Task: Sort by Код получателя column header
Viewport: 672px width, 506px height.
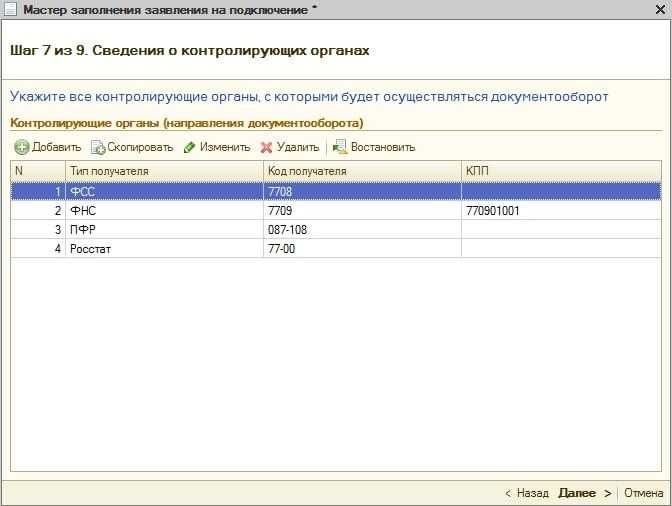Action: [x=362, y=171]
